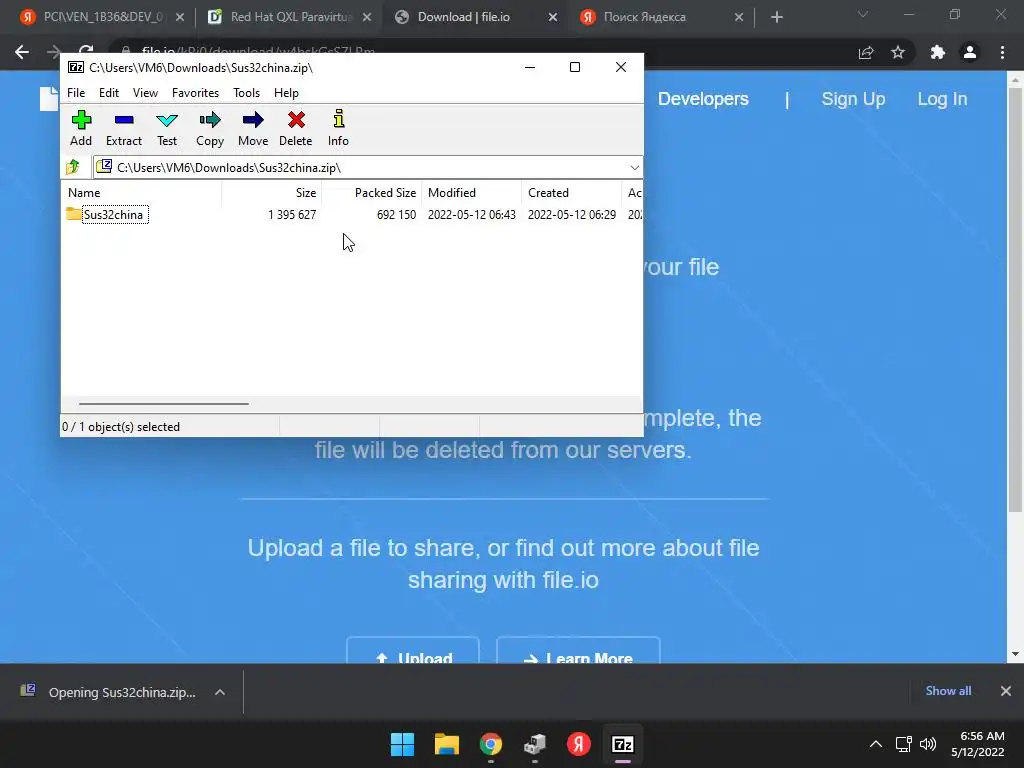Viewport: 1024px width, 768px height.
Task: Open Chrome from the taskbar
Action: (x=490, y=744)
